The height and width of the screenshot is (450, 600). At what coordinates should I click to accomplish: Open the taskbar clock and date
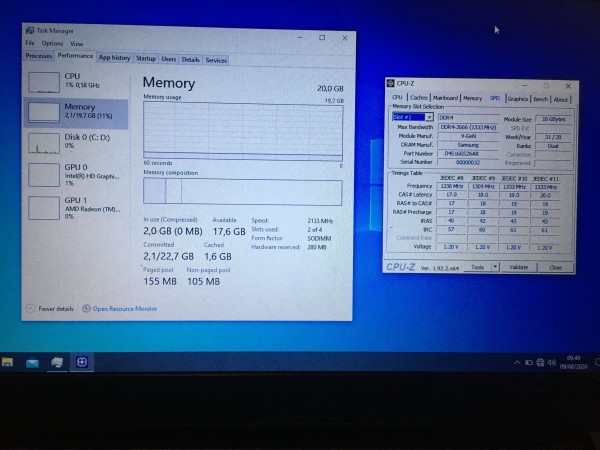pos(573,362)
